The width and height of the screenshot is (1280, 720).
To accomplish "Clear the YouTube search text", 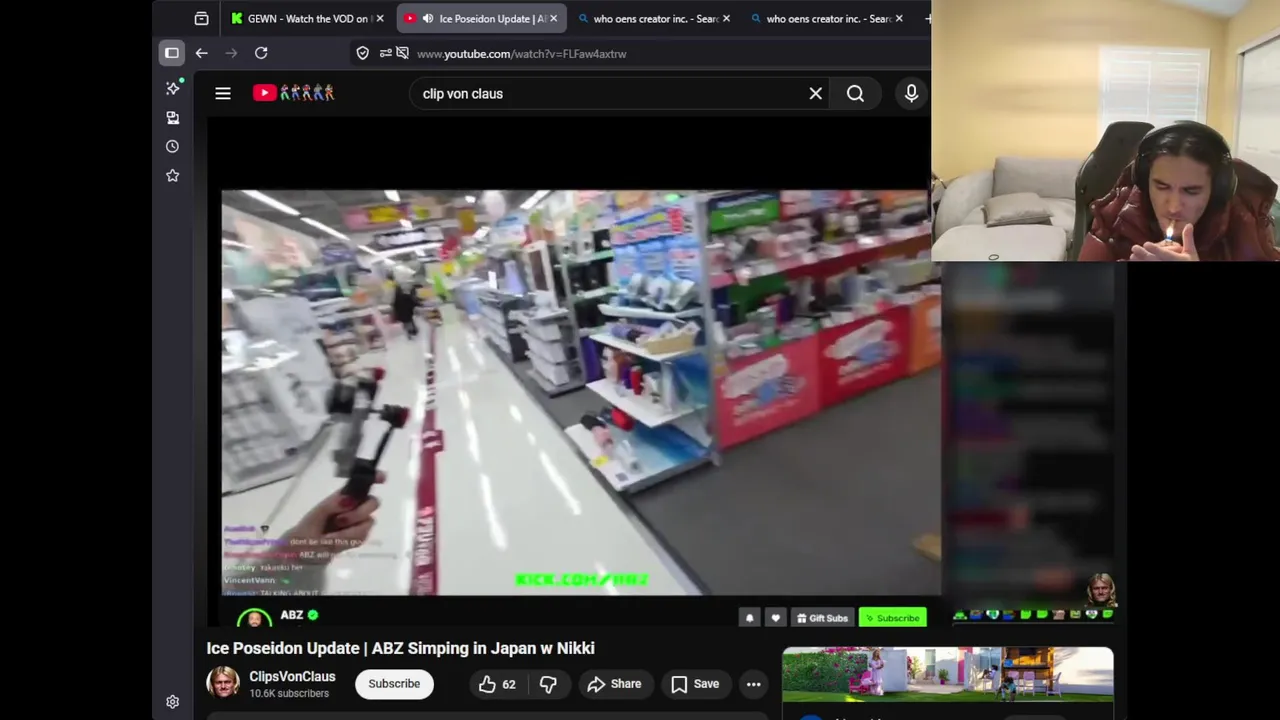I will pos(816,94).
